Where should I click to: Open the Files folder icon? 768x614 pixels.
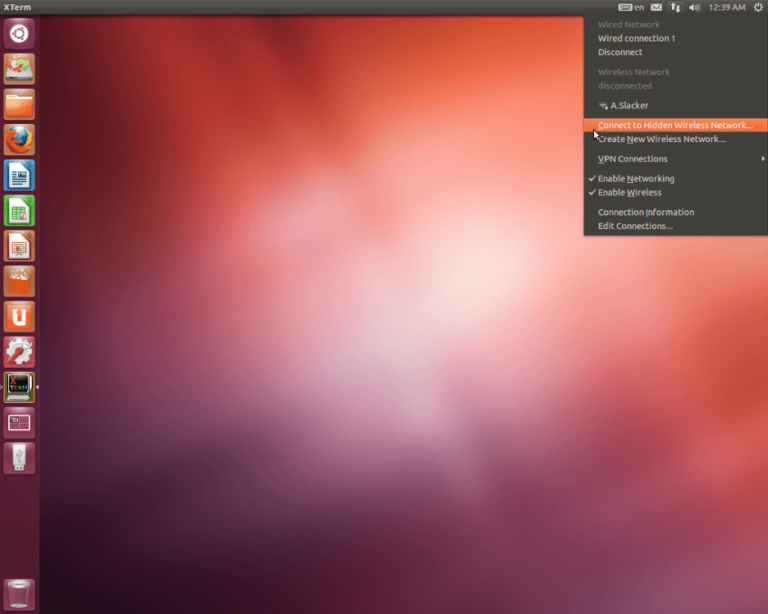tap(19, 104)
